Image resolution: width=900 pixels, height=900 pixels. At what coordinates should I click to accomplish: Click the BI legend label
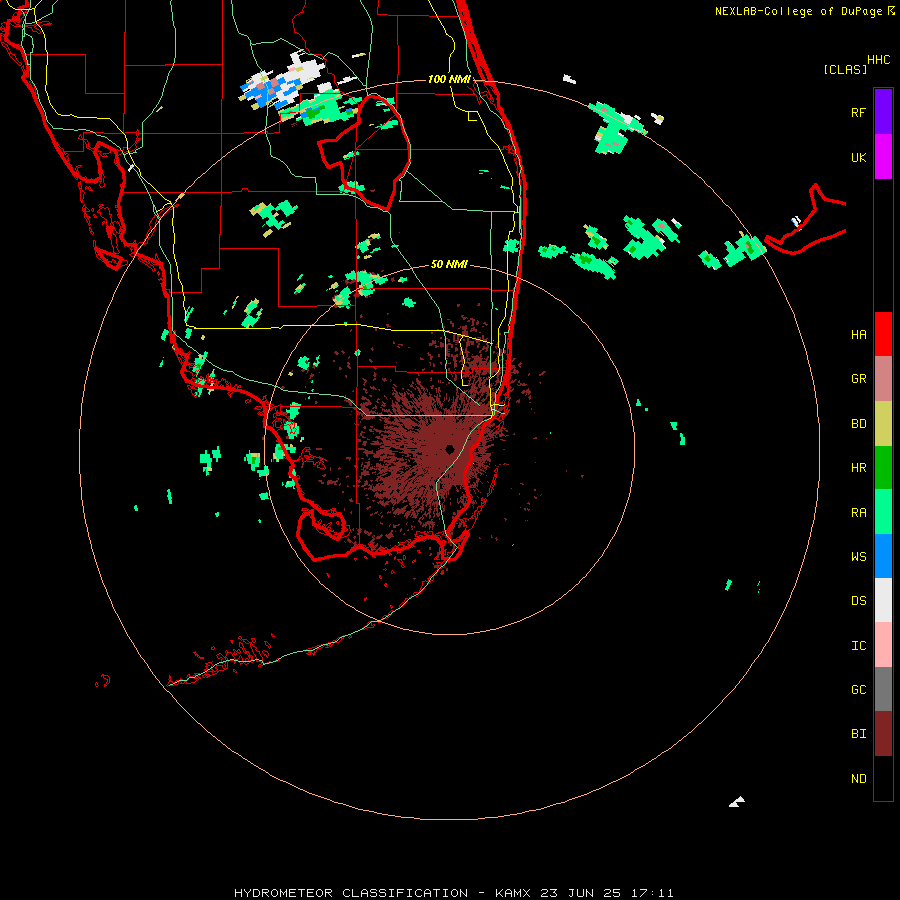[858, 734]
